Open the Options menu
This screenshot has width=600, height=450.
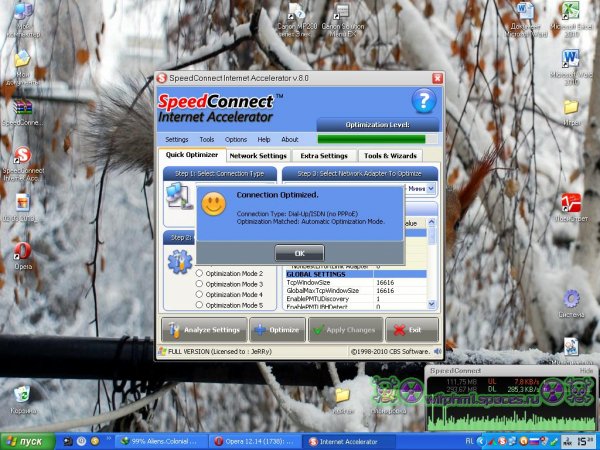[236, 139]
